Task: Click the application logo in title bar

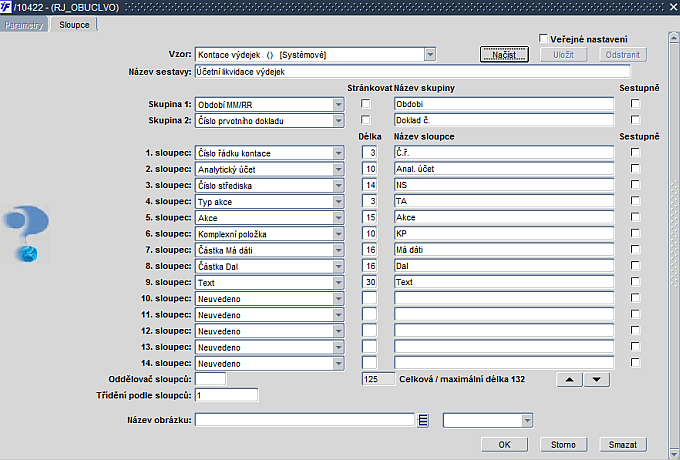Action: point(6,7)
